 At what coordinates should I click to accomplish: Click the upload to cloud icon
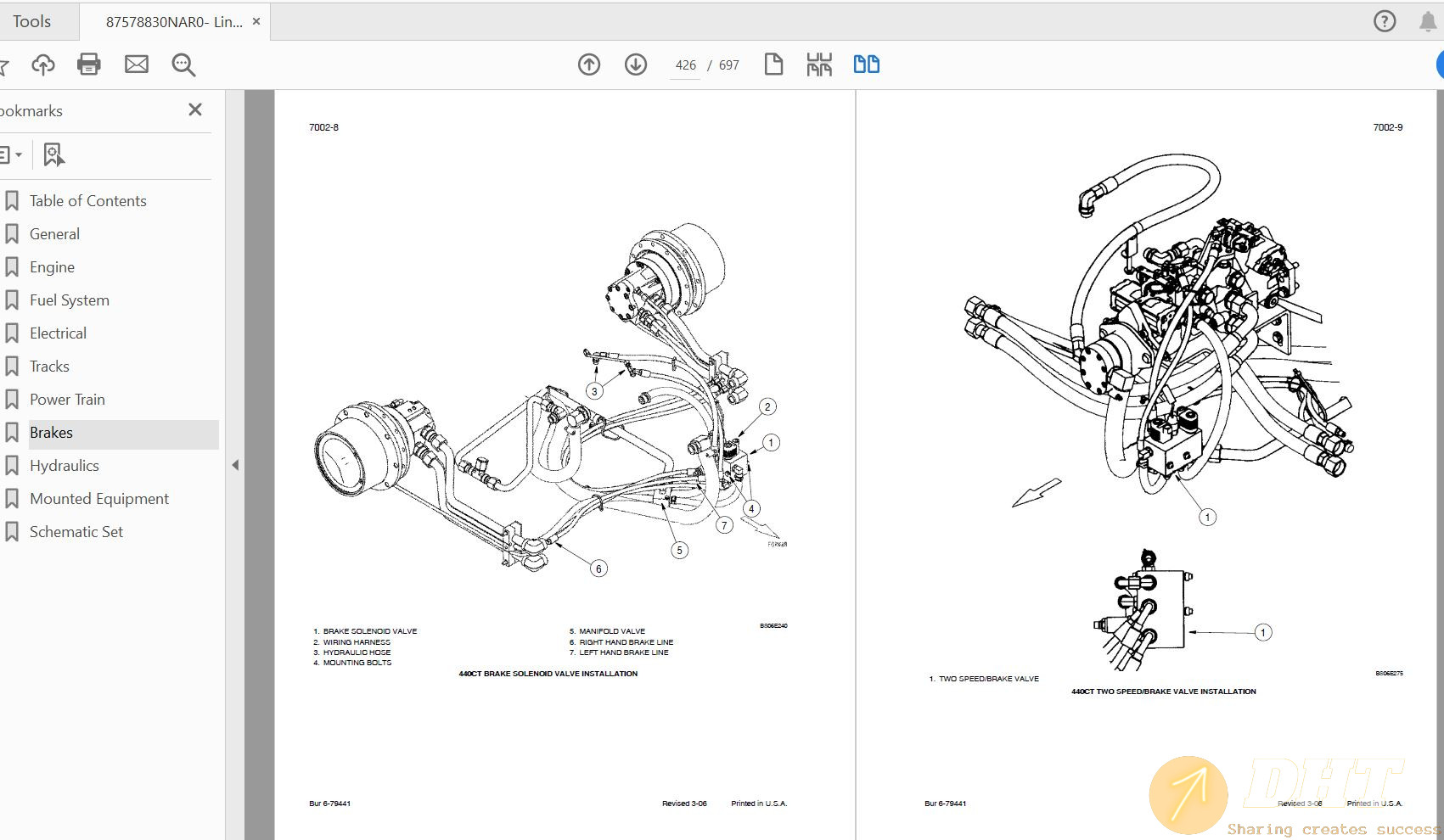42,64
